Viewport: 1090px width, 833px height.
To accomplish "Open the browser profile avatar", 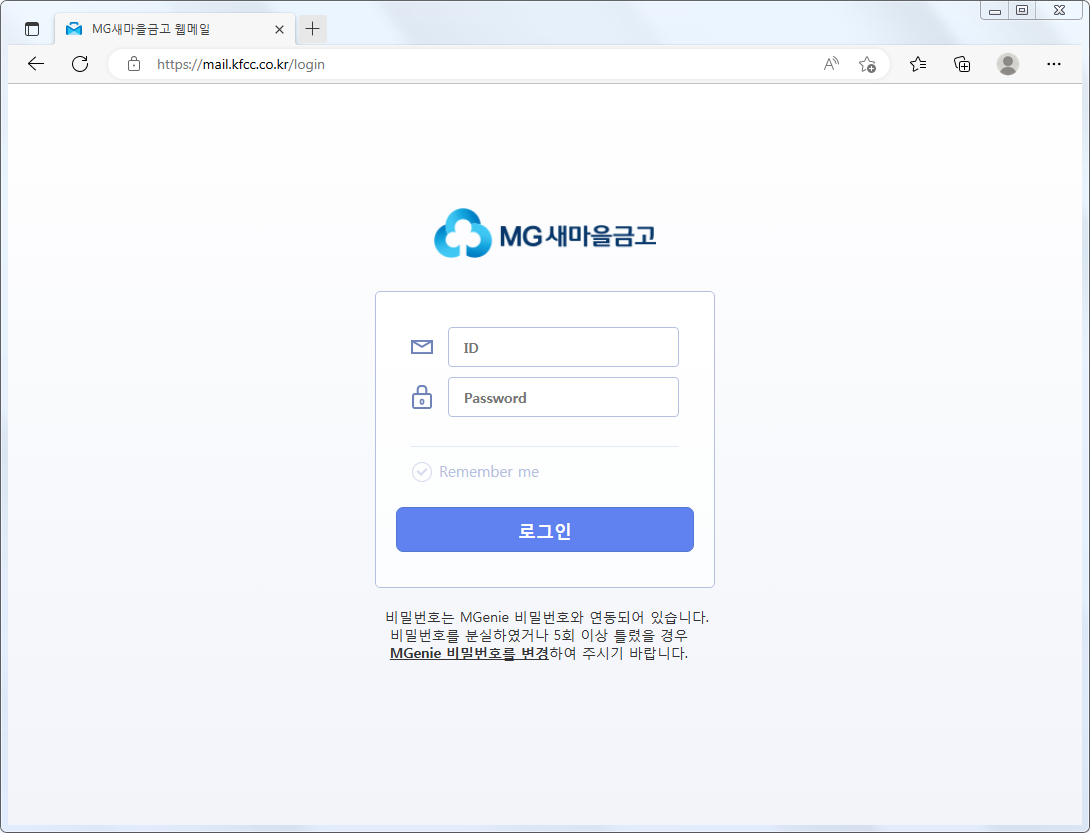I will pyautogui.click(x=1007, y=64).
